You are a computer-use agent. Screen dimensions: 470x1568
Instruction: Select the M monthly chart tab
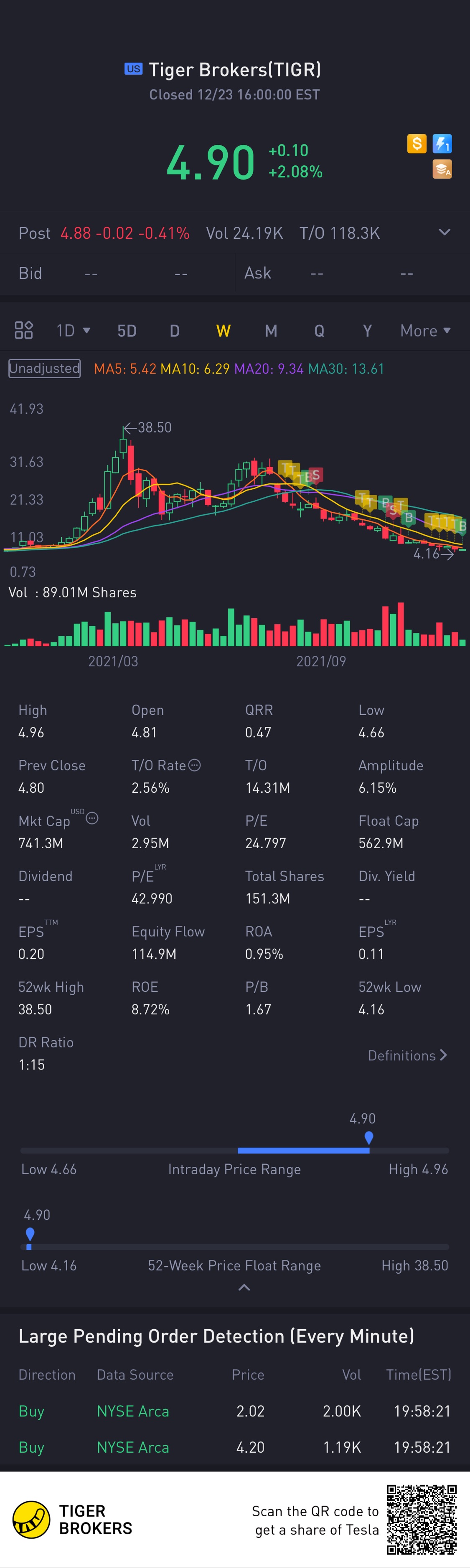[x=271, y=331]
